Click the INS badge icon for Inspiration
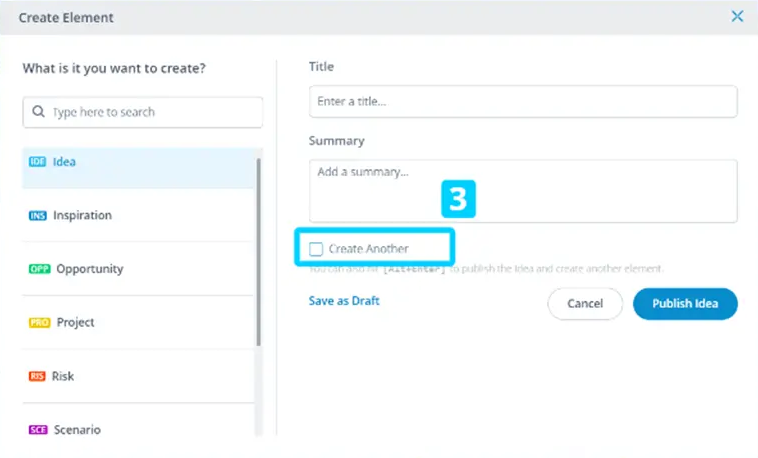The image size is (758, 458). (38, 216)
